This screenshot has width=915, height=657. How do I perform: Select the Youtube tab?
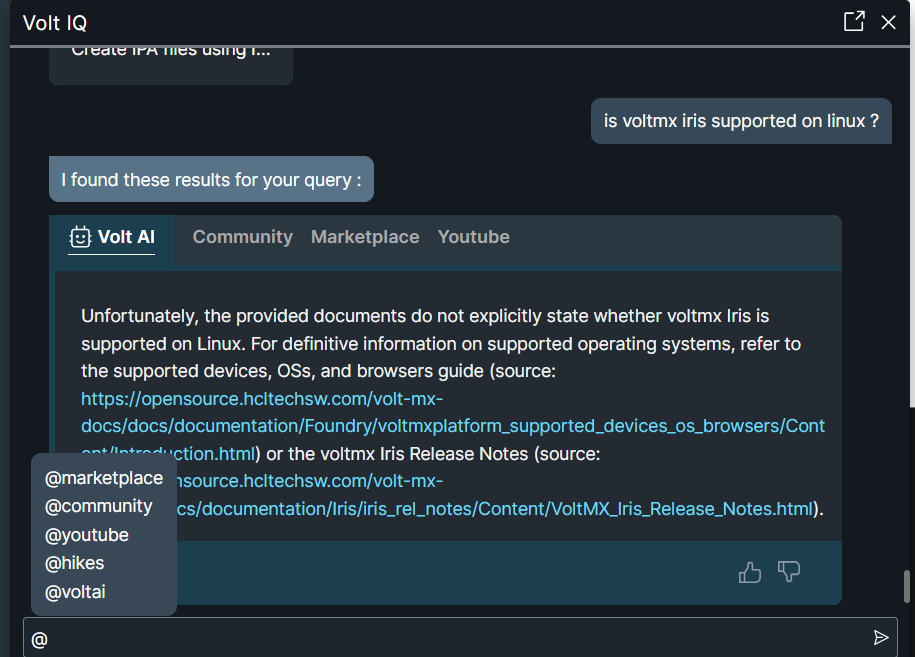473,237
